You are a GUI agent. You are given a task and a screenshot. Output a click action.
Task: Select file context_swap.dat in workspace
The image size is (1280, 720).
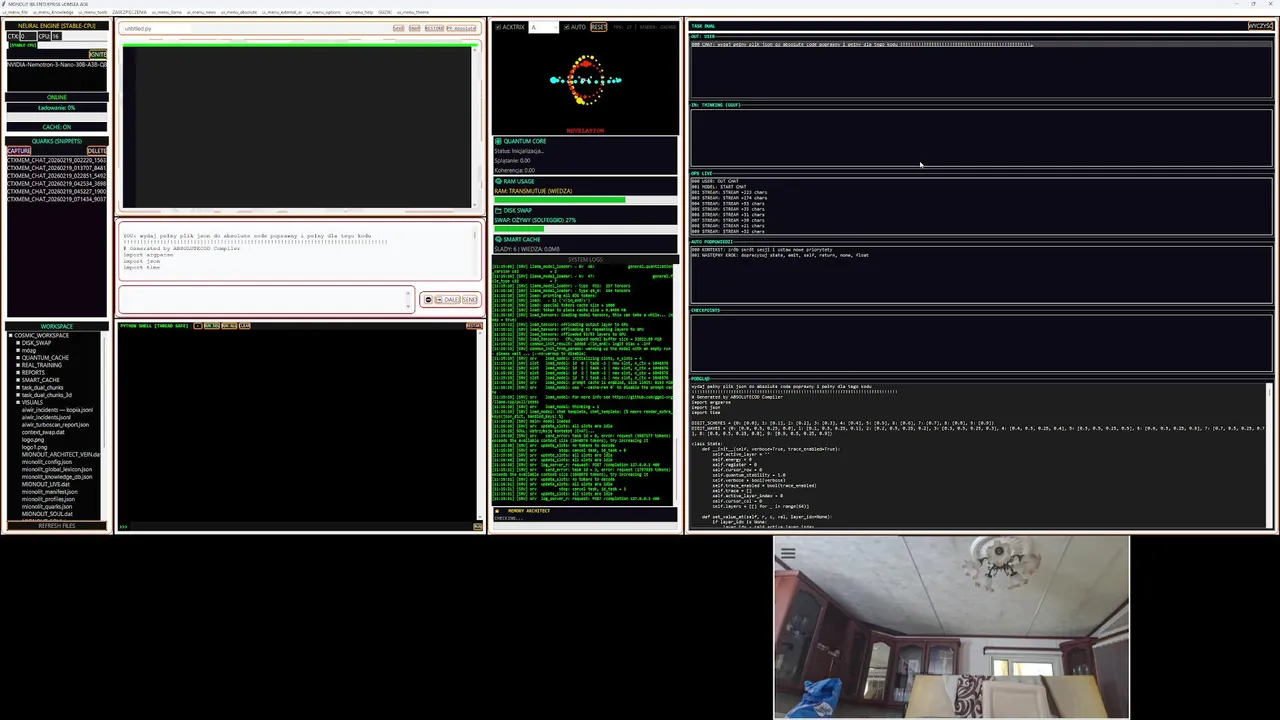(x=43, y=432)
